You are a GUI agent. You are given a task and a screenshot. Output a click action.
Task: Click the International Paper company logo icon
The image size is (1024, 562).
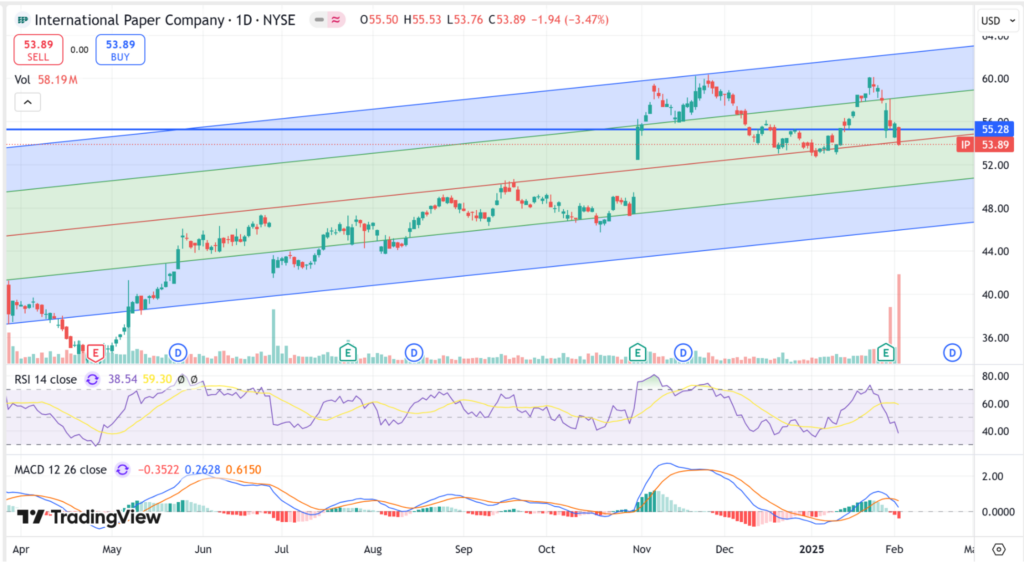(23, 20)
